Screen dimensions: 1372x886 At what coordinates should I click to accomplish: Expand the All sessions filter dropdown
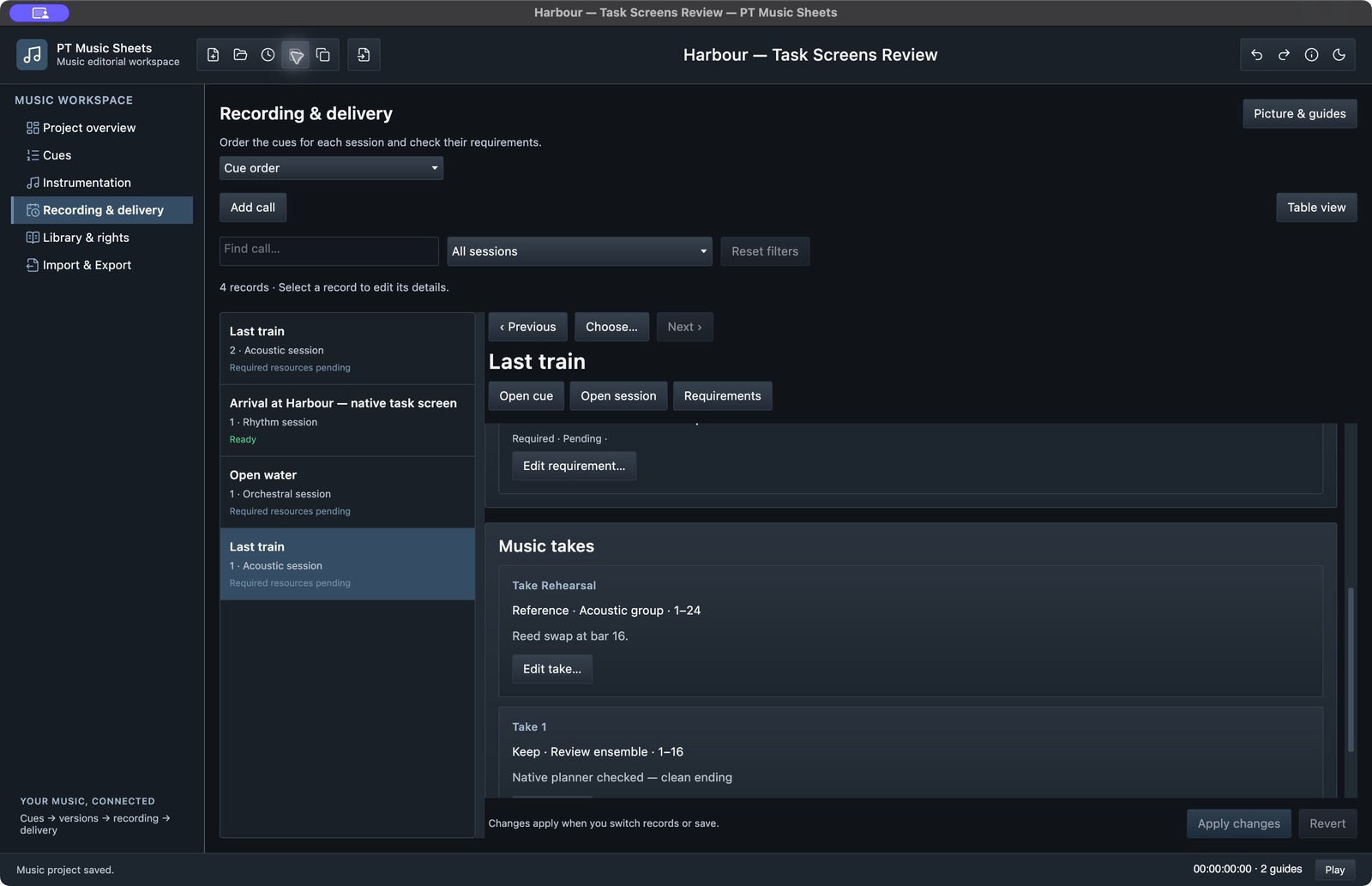click(580, 251)
